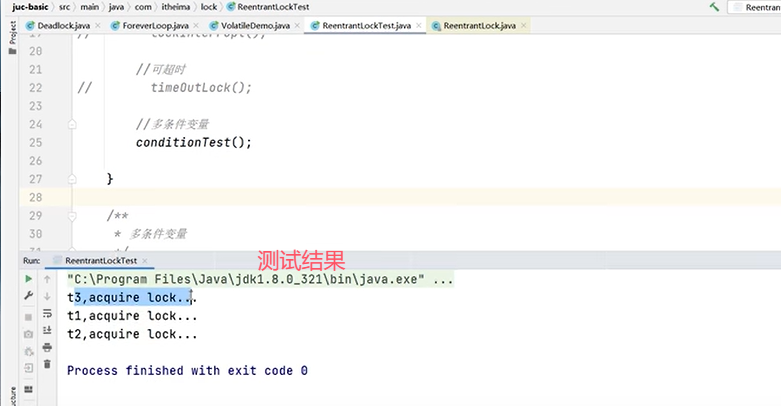Close the VolatileDemo.java tab
Viewport: 781px width, 406px height.
coord(297,25)
